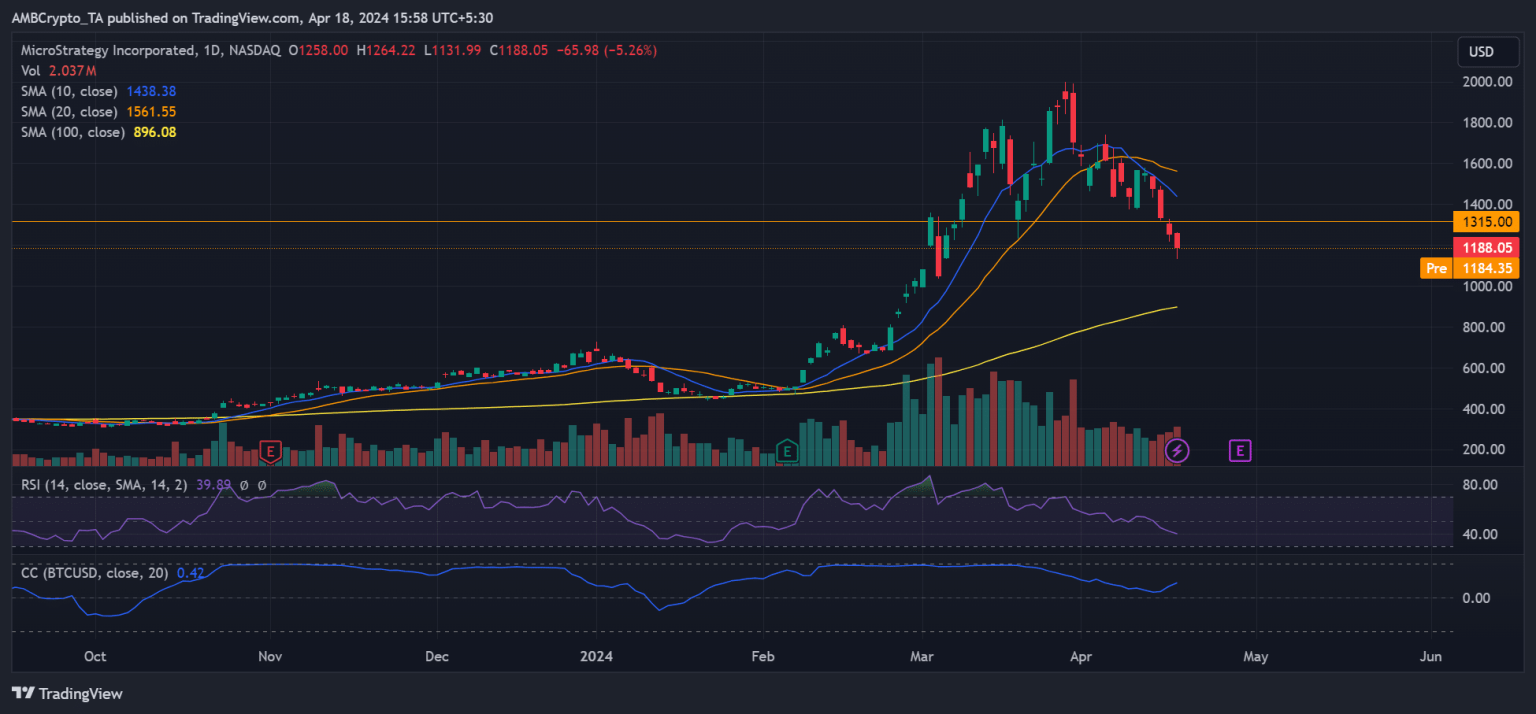
Task: Click the Nov label on time axis
Action: point(272,657)
